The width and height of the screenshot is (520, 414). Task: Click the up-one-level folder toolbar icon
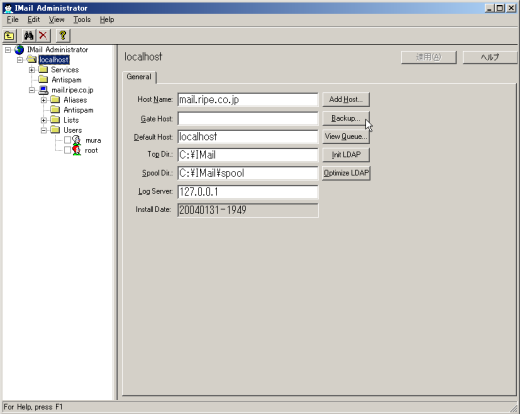(9, 35)
